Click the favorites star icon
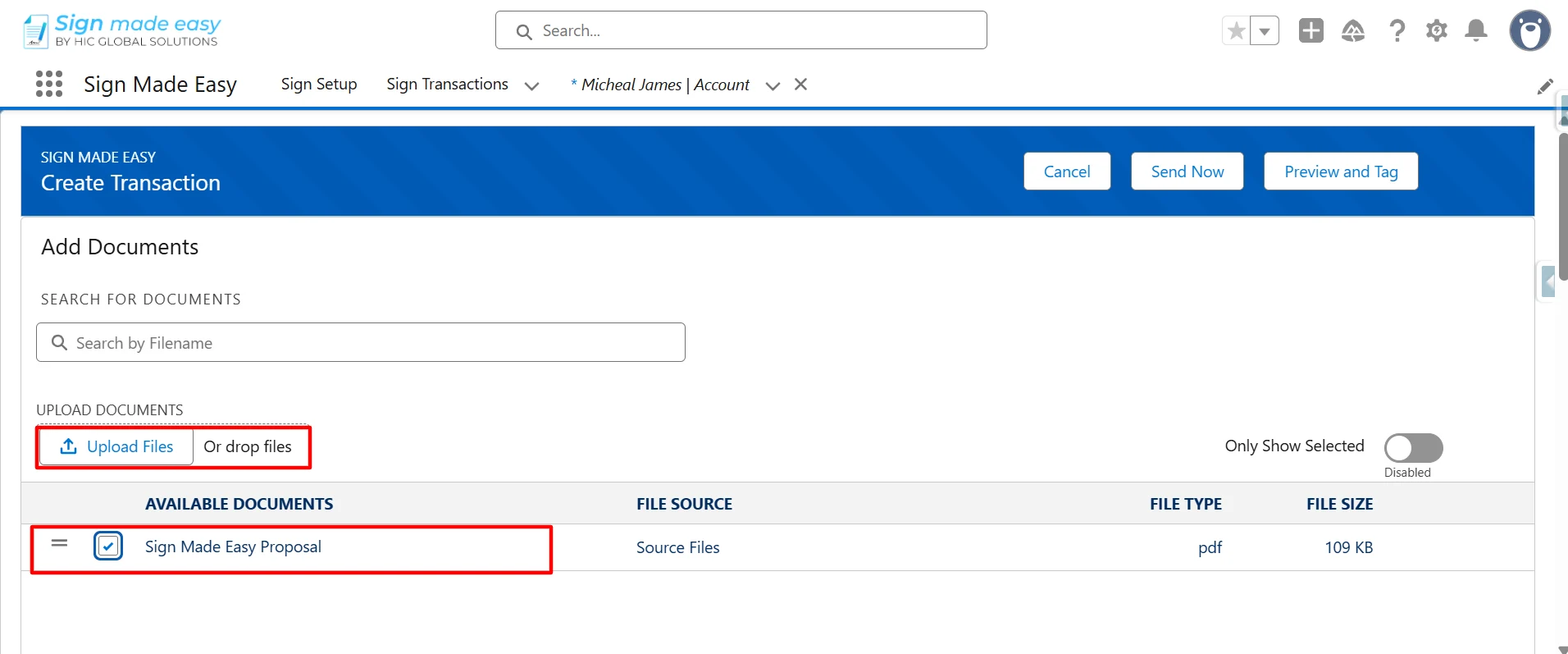The height and width of the screenshot is (654, 1568). click(x=1236, y=31)
